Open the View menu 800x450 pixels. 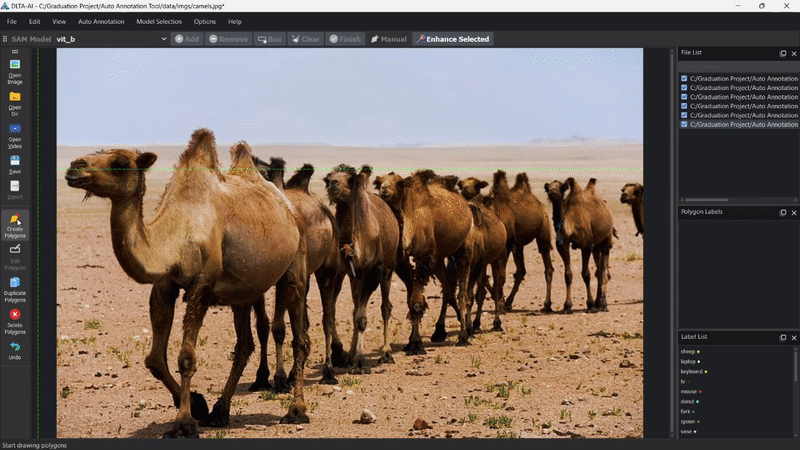[x=59, y=21]
